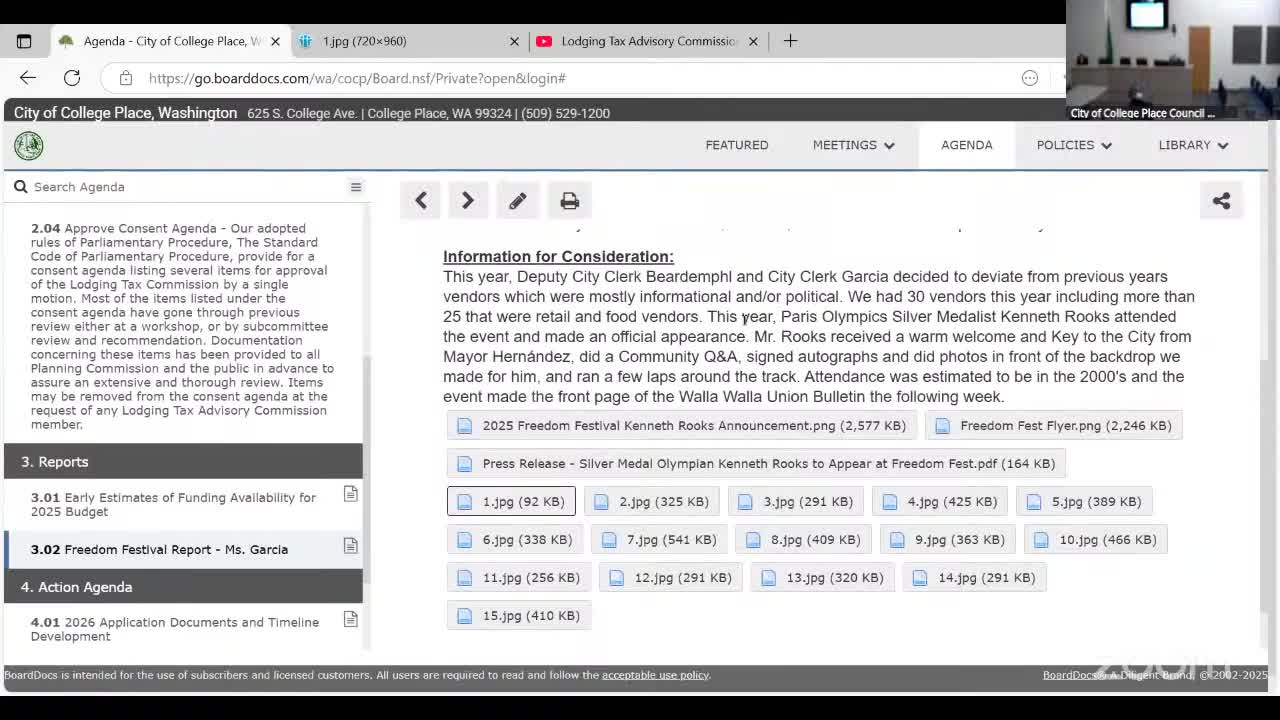Viewport: 1280px width, 720px height.
Task: Go to previous agenda item arrow
Action: [x=421, y=201]
